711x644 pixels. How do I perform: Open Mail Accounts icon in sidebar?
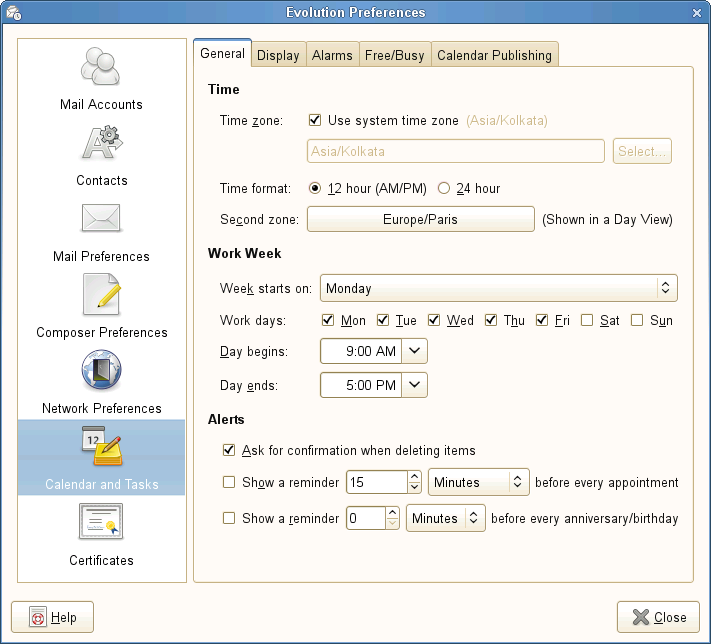(x=101, y=67)
